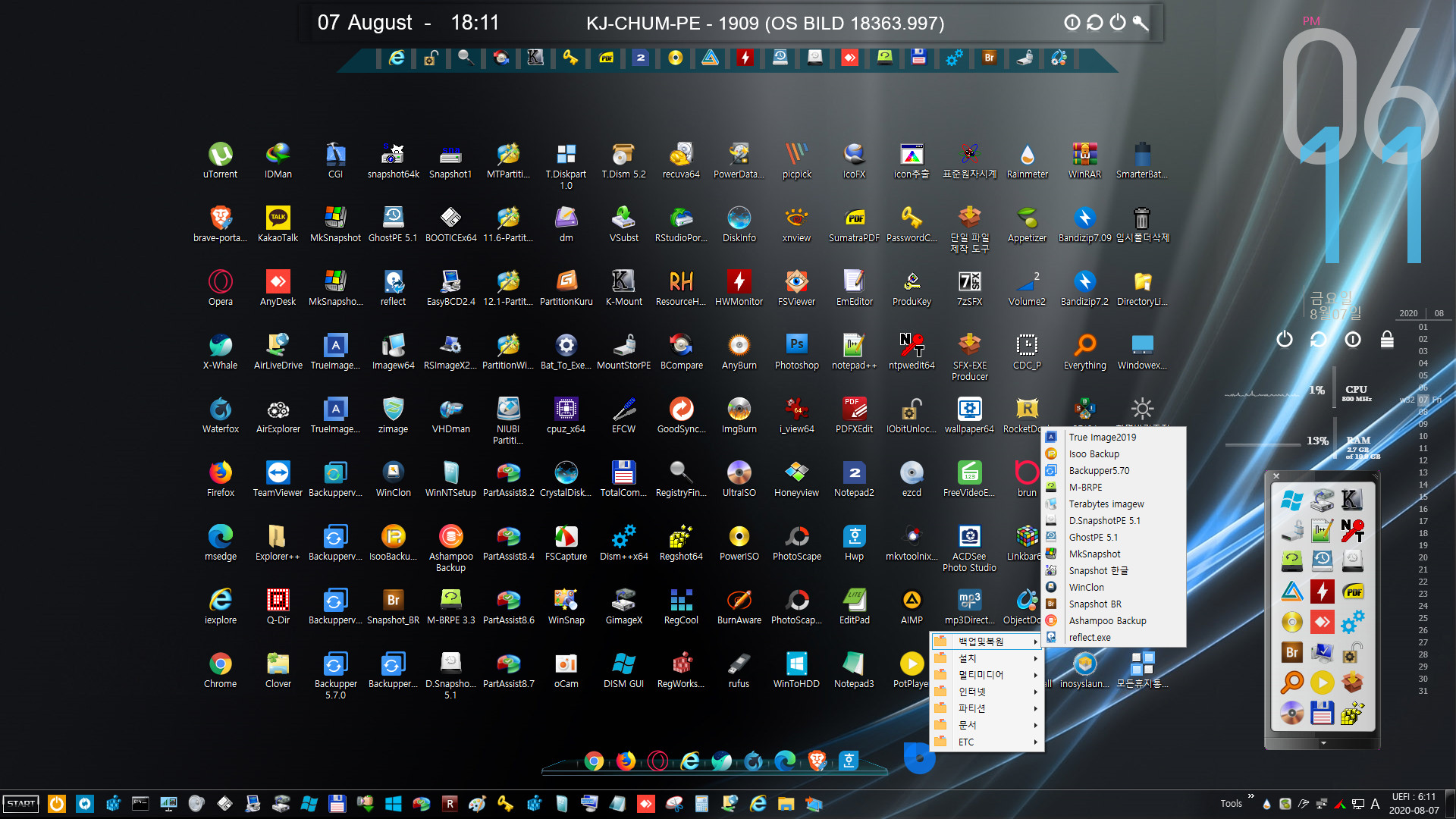The image size is (1456, 819).
Task: Open the AIMP player icon
Action: pyautogui.click(x=912, y=606)
